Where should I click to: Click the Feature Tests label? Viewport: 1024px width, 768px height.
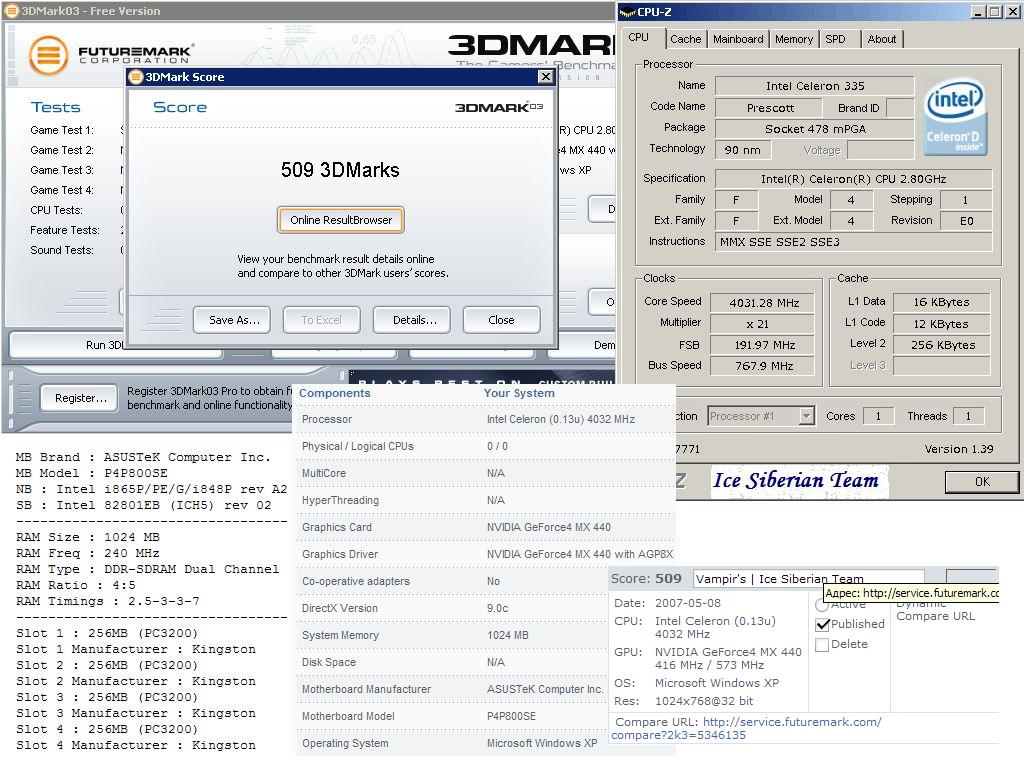click(x=65, y=230)
